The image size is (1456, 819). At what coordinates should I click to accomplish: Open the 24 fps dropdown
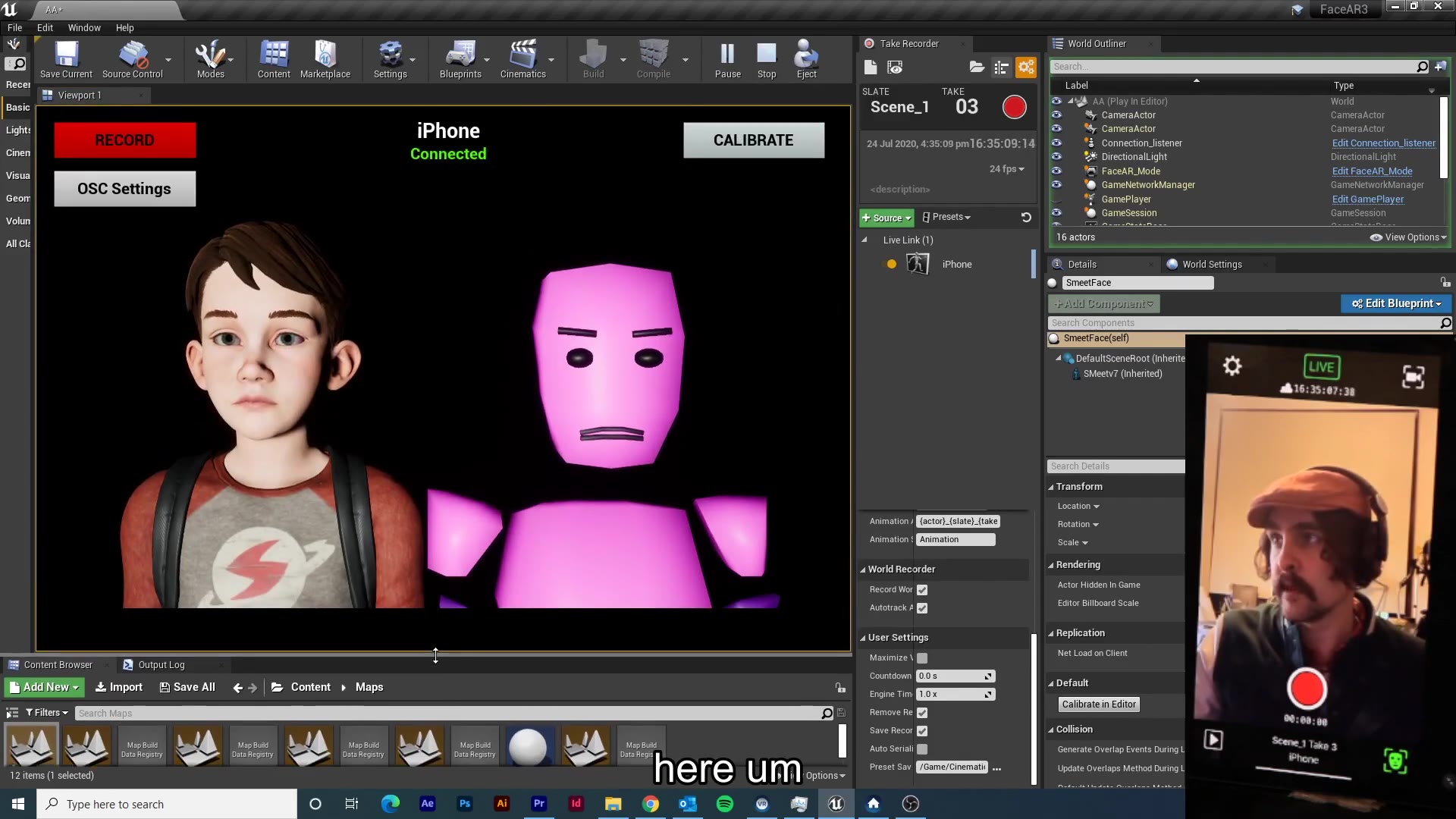tap(1006, 169)
